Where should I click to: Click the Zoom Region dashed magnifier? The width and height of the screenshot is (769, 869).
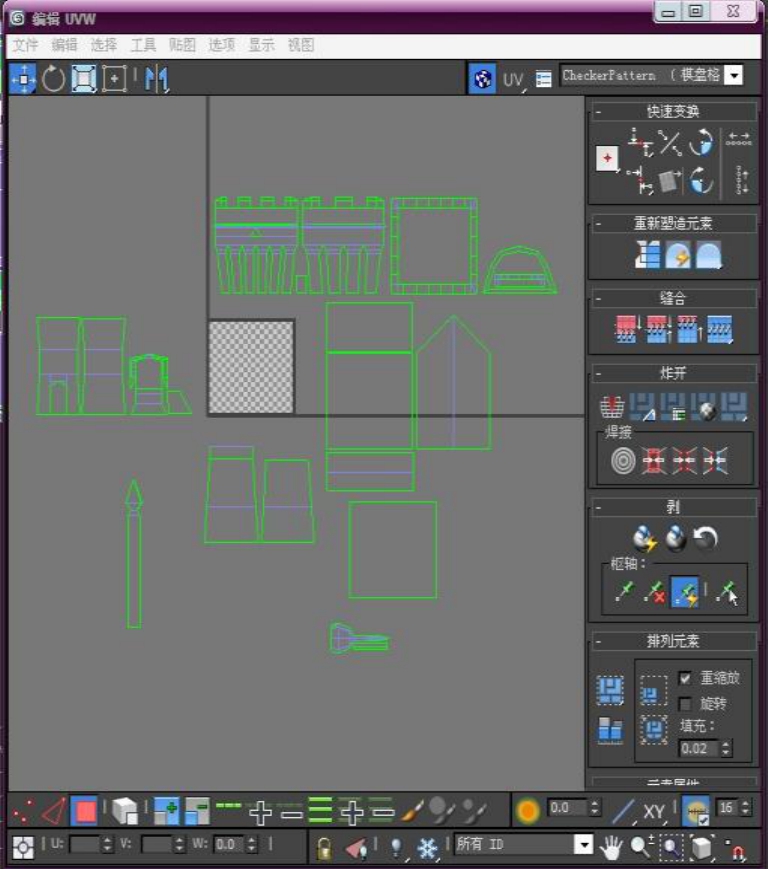pos(671,847)
